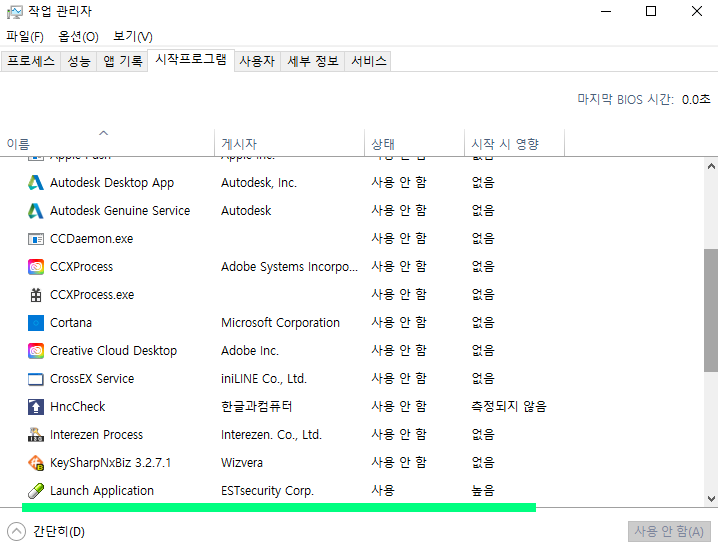Click the CrossEX Service icon

36,379
